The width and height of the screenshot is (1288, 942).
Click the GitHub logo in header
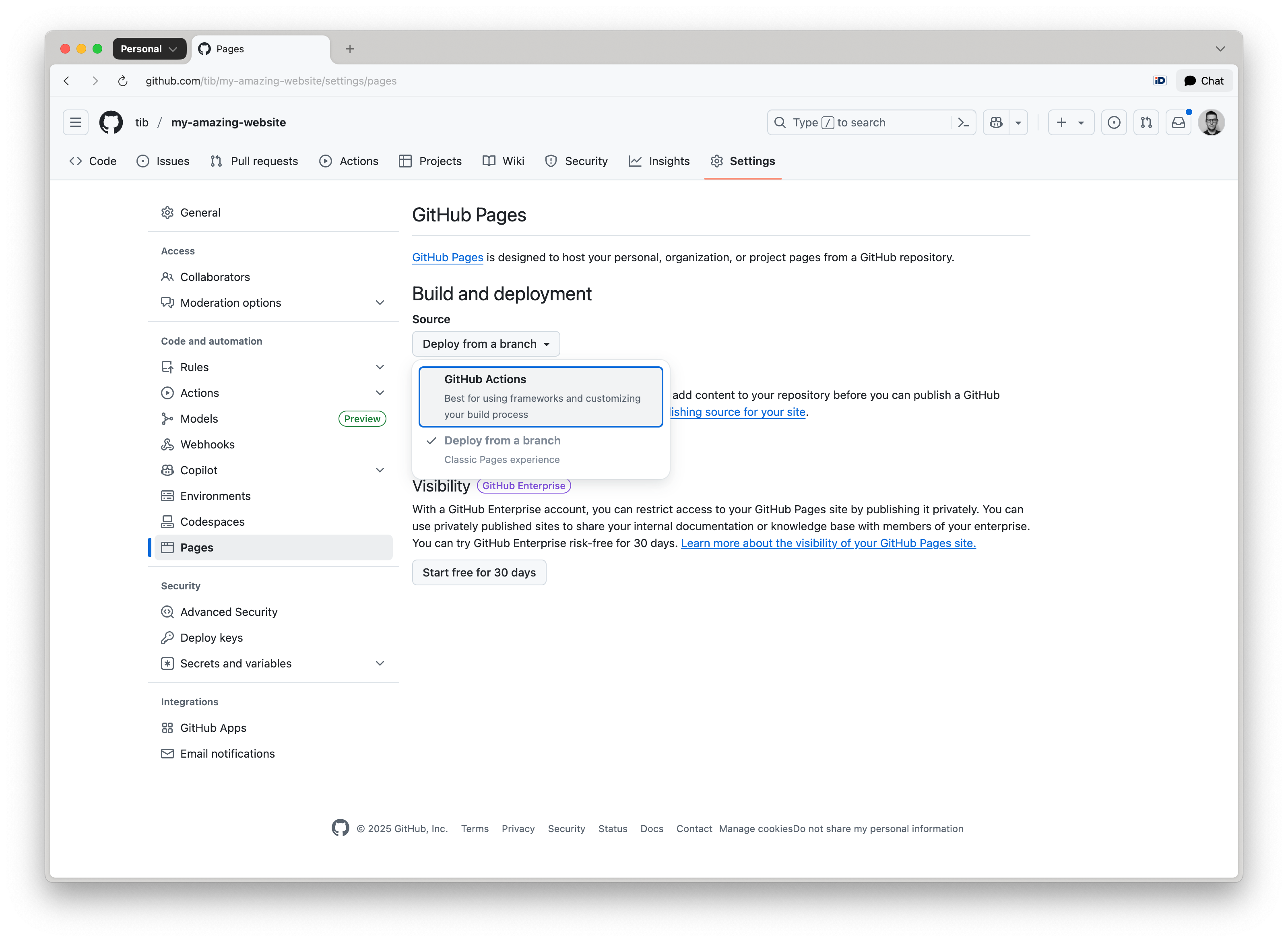pyautogui.click(x=111, y=123)
